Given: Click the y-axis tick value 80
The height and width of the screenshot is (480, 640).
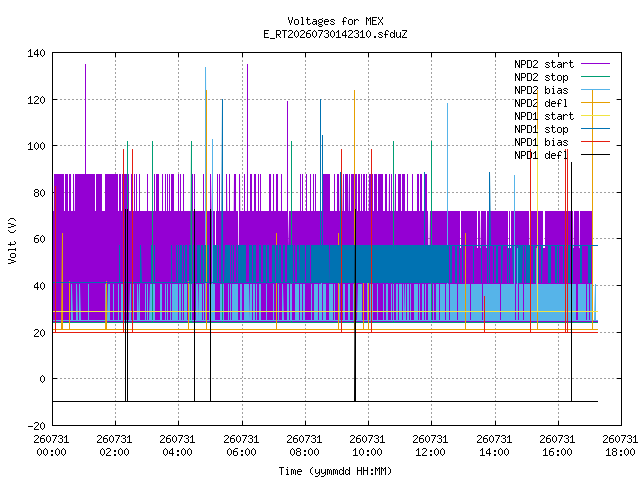Looking at the screenshot, I should click(x=39, y=193).
